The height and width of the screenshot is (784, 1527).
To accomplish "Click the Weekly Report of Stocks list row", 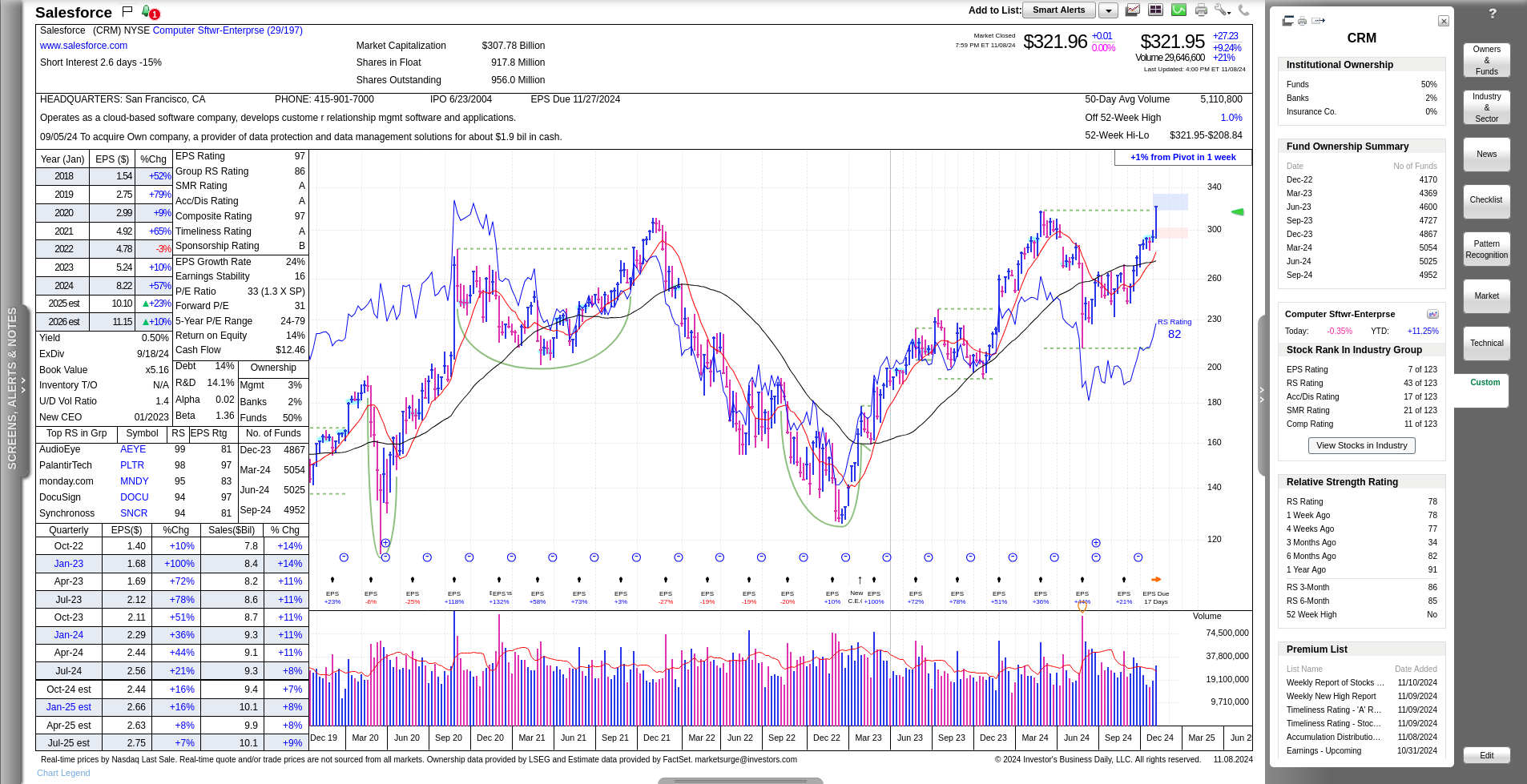I will pyautogui.click(x=1361, y=682).
